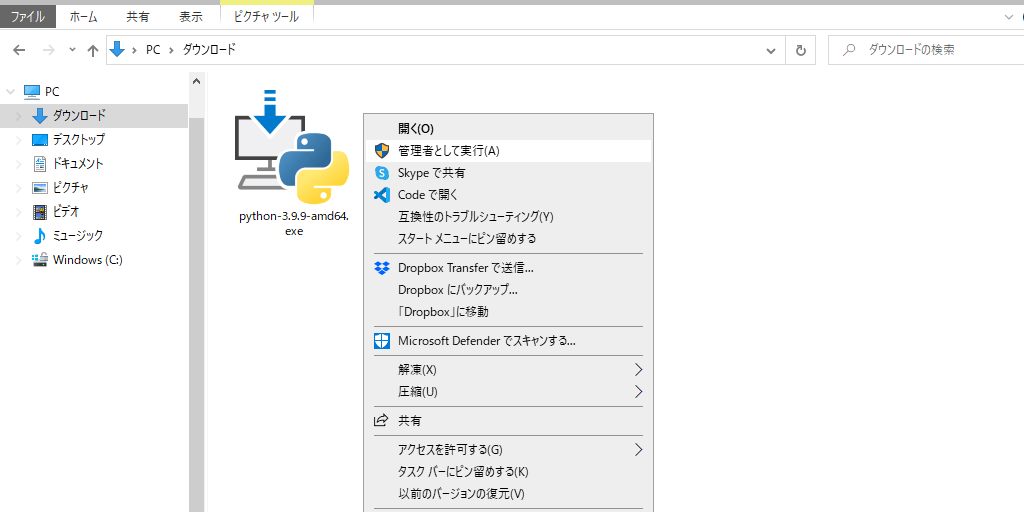Select Windows (C:) in navigation pane
Image resolution: width=1024 pixels, height=512 pixels.
tap(87, 260)
